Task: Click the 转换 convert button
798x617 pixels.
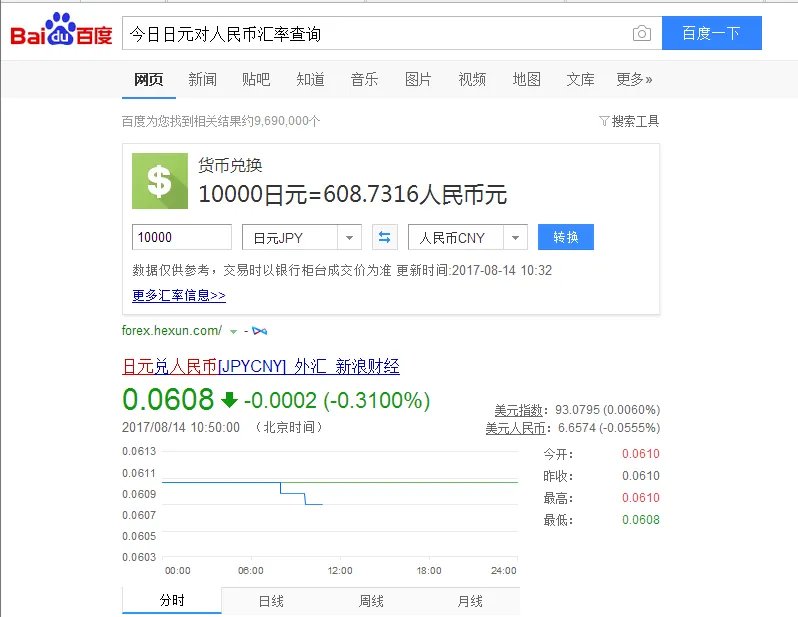Action: coord(565,238)
